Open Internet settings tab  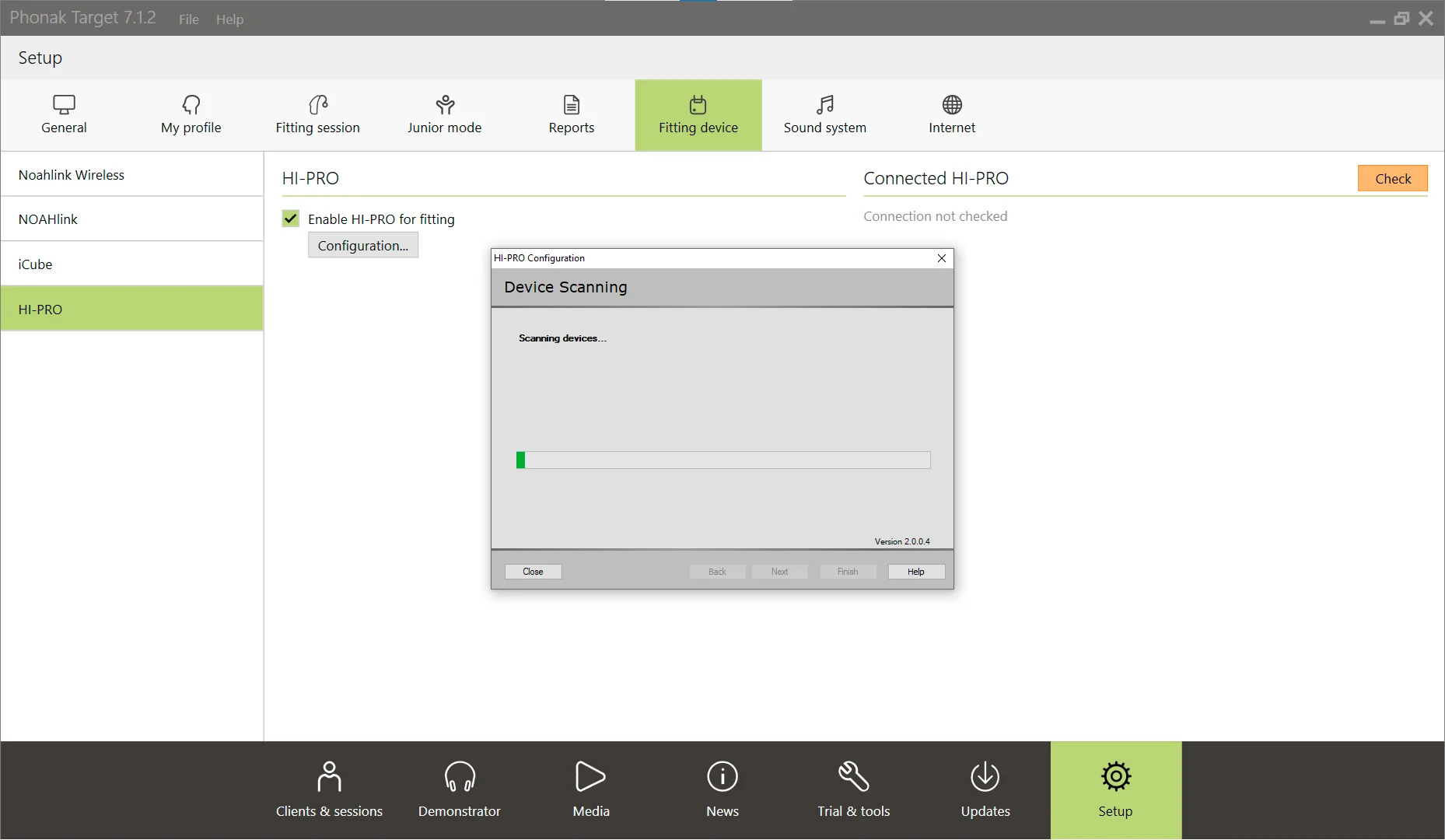click(952, 115)
